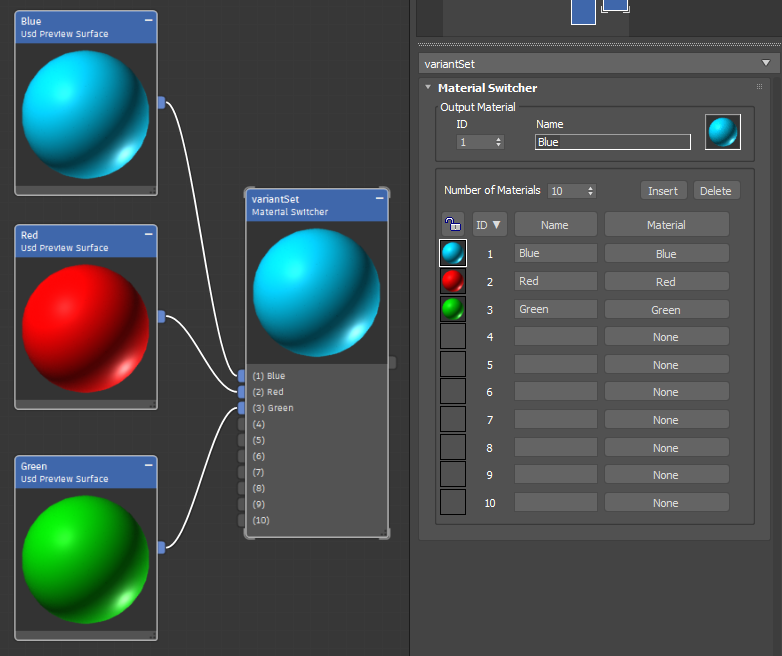Select empty material slot thumbnail in row 9
The width and height of the screenshot is (782, 656).
pos(453,474)
